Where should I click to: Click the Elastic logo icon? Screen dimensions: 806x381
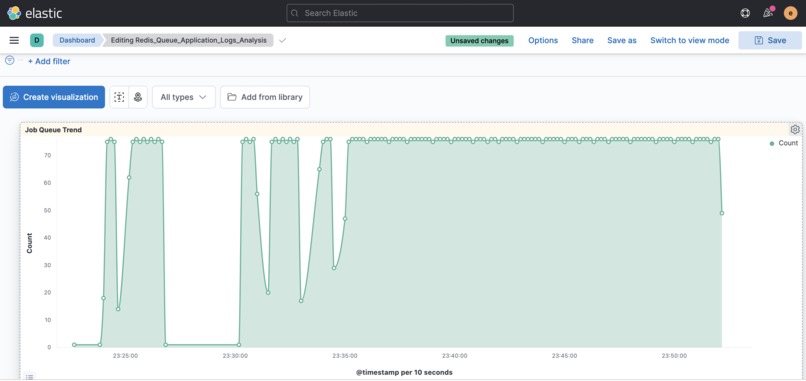(14, 13)
